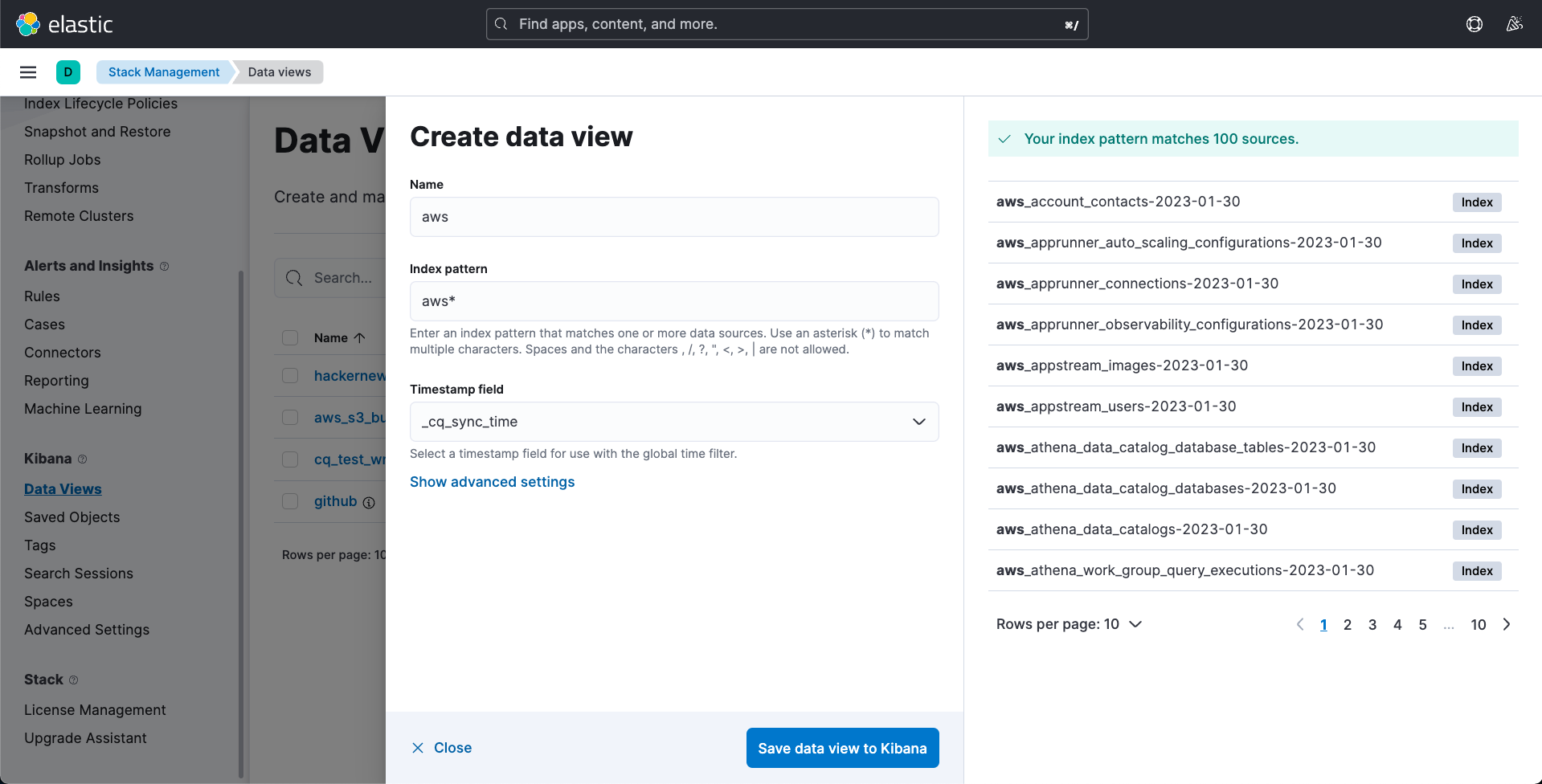Check the github row checkbox
This screenshot has width=1542, height=784.
(290, 501)
